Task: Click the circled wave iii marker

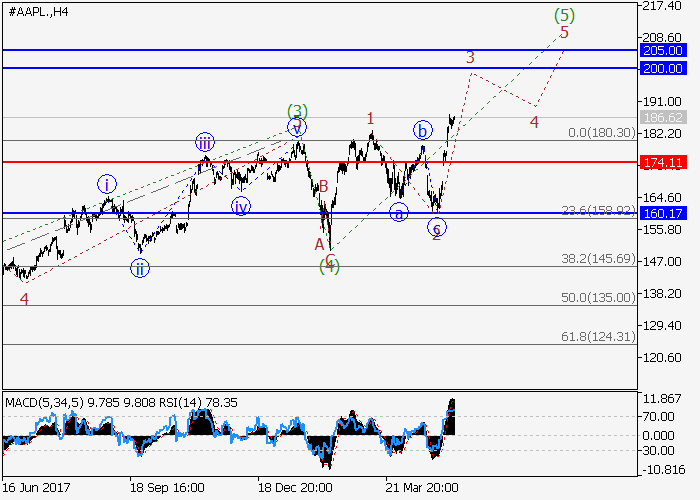Action: point(204,141)
